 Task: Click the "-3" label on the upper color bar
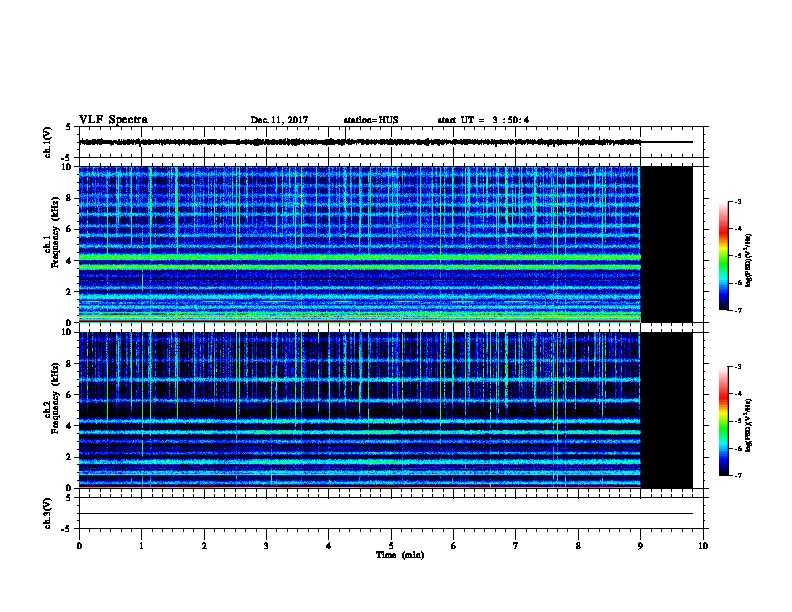click(738, 201)
